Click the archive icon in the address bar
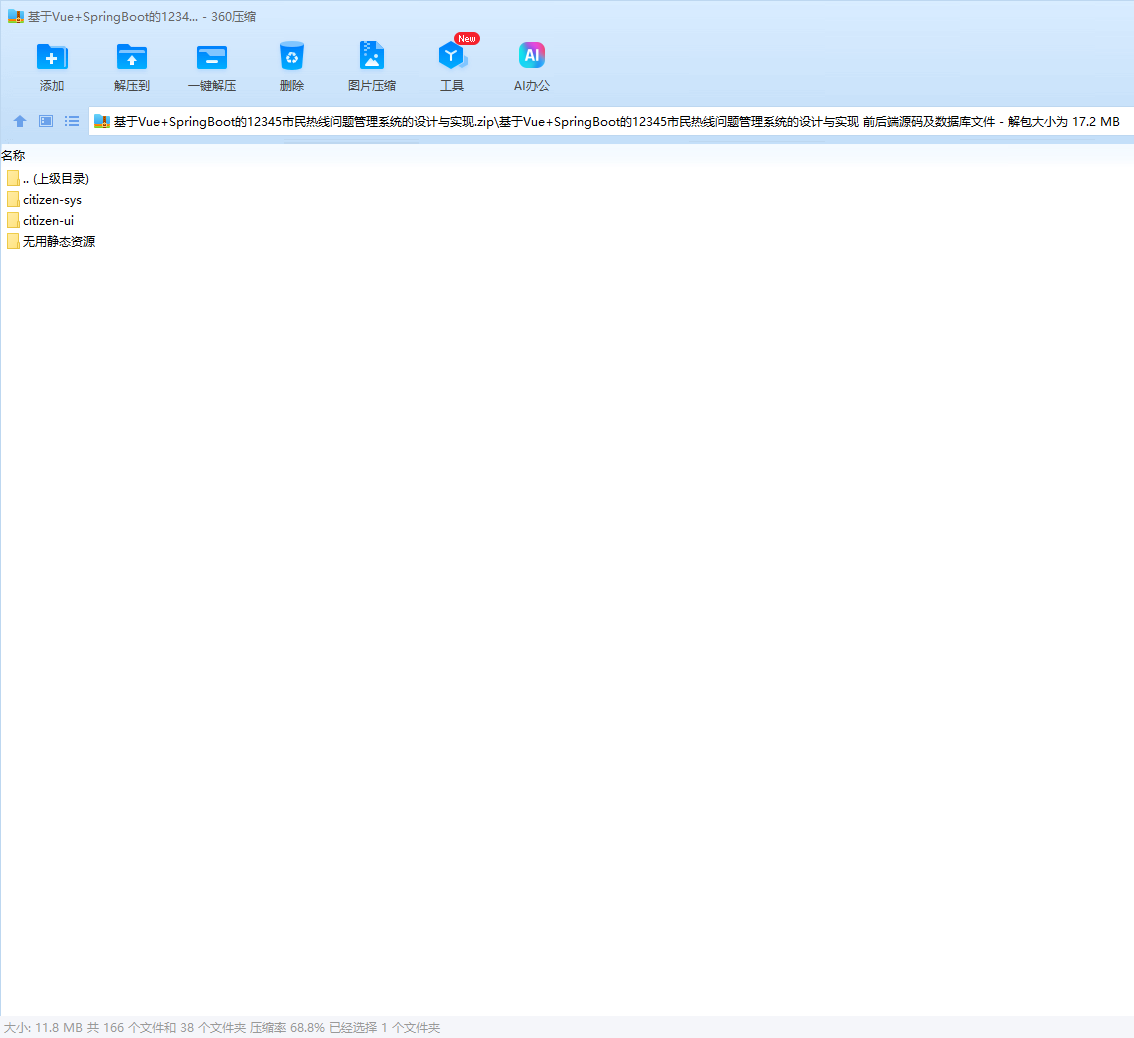This screenshot has height=1038, width=1134. pyautogui.click(x=102, y=122)
